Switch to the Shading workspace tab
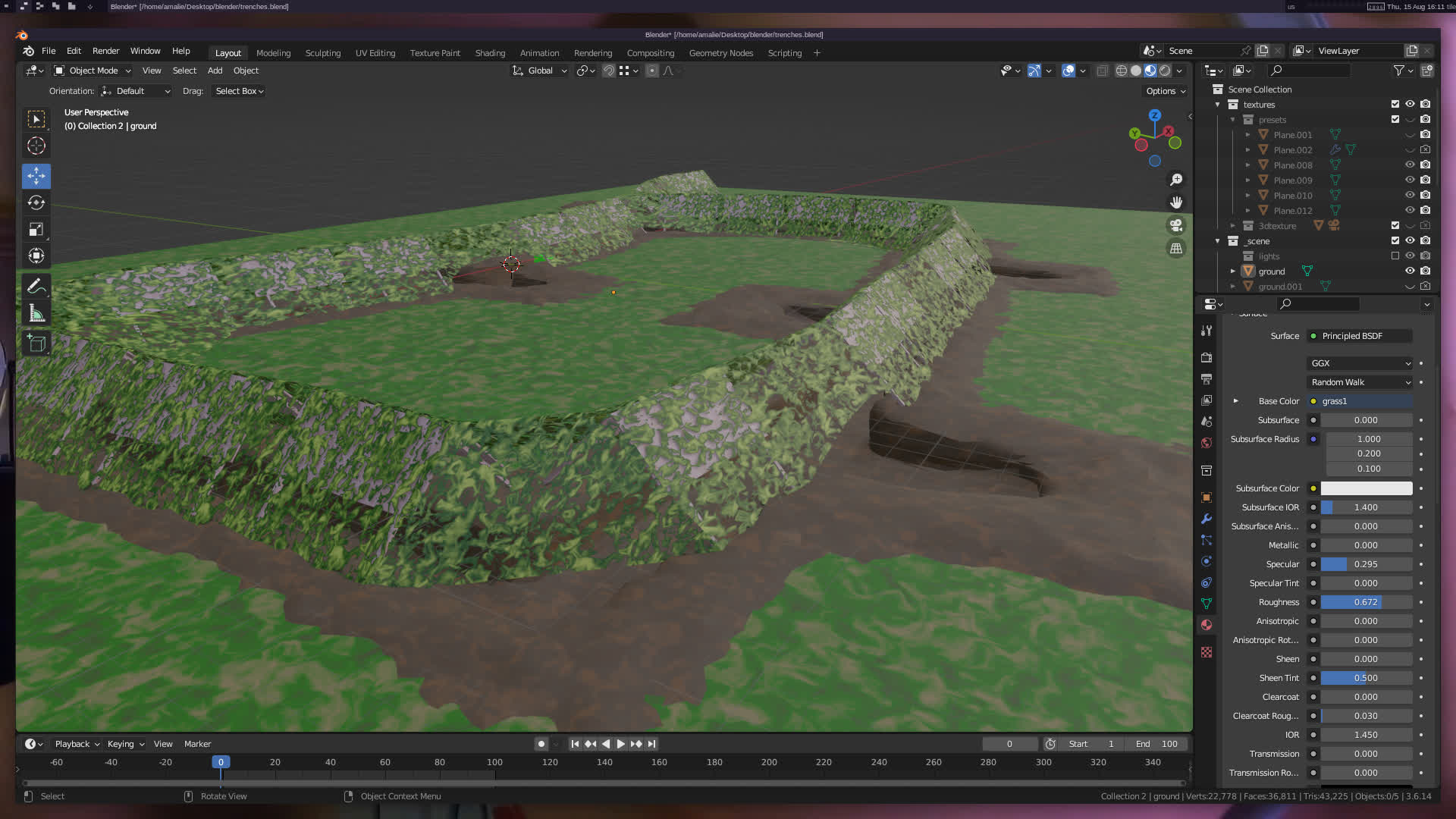This screenshot has height=819, width=1456. coord(490,53)
